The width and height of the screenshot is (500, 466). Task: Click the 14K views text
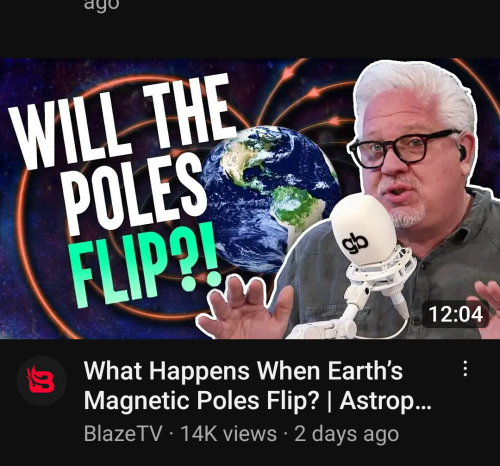(x=228, y=434)
